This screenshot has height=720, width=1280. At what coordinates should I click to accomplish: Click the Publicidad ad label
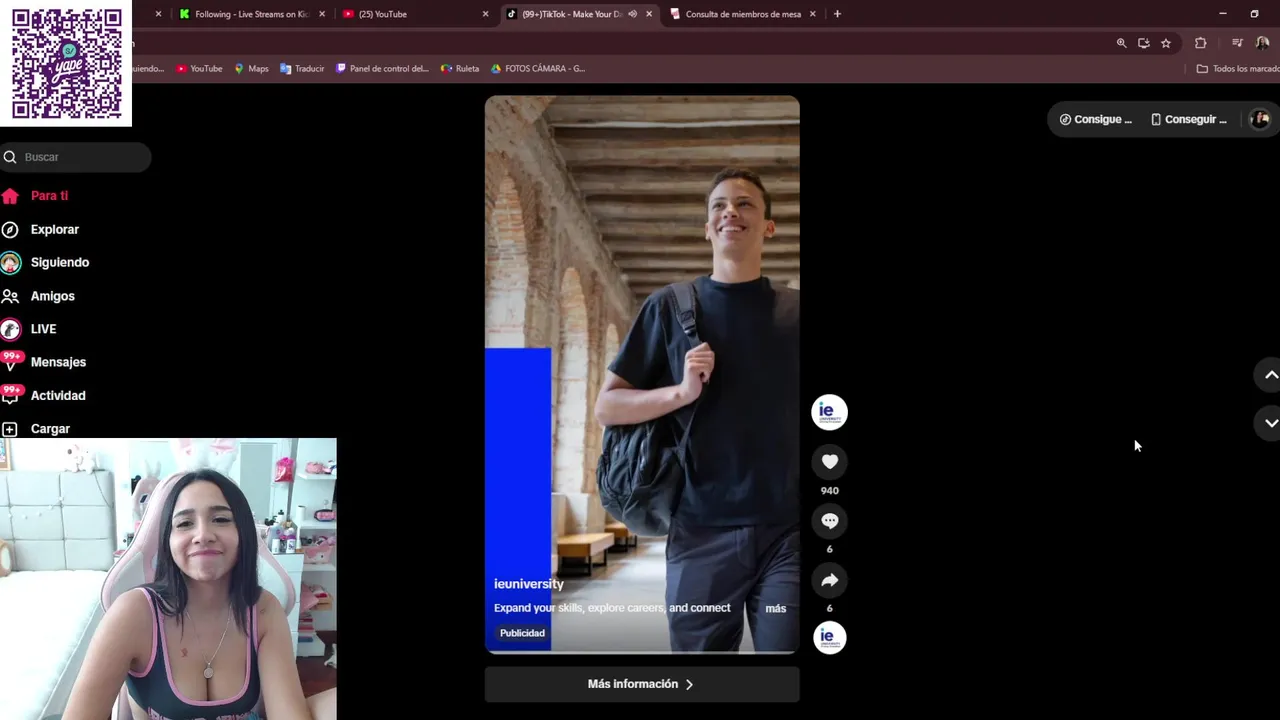pyautogui.click(x=522, y=633)
